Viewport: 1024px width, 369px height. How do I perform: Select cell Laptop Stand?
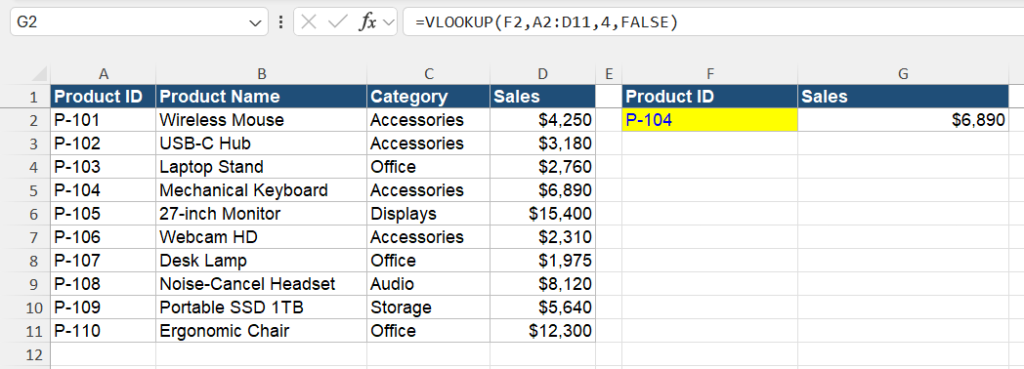pyautogui.click(x=261, y=167)
